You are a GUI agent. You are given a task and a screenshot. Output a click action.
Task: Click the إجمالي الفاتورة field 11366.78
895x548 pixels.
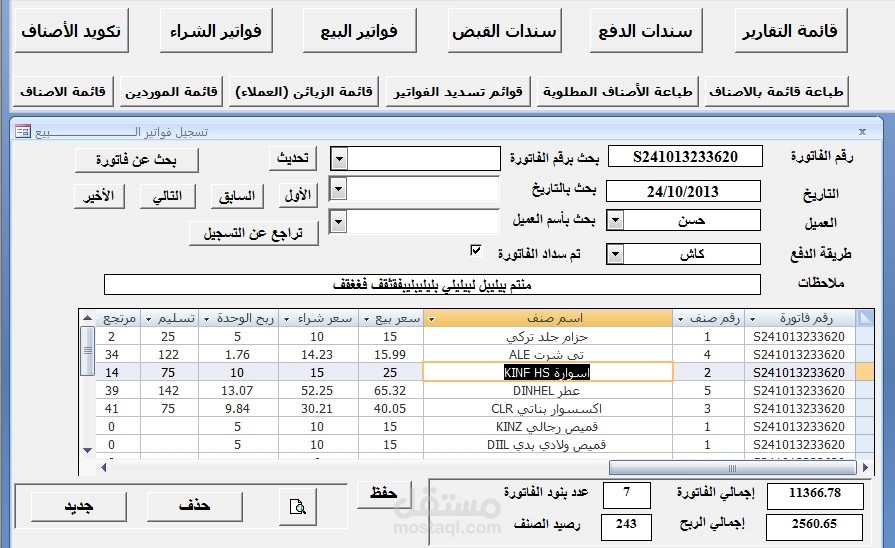click(815, 494)
